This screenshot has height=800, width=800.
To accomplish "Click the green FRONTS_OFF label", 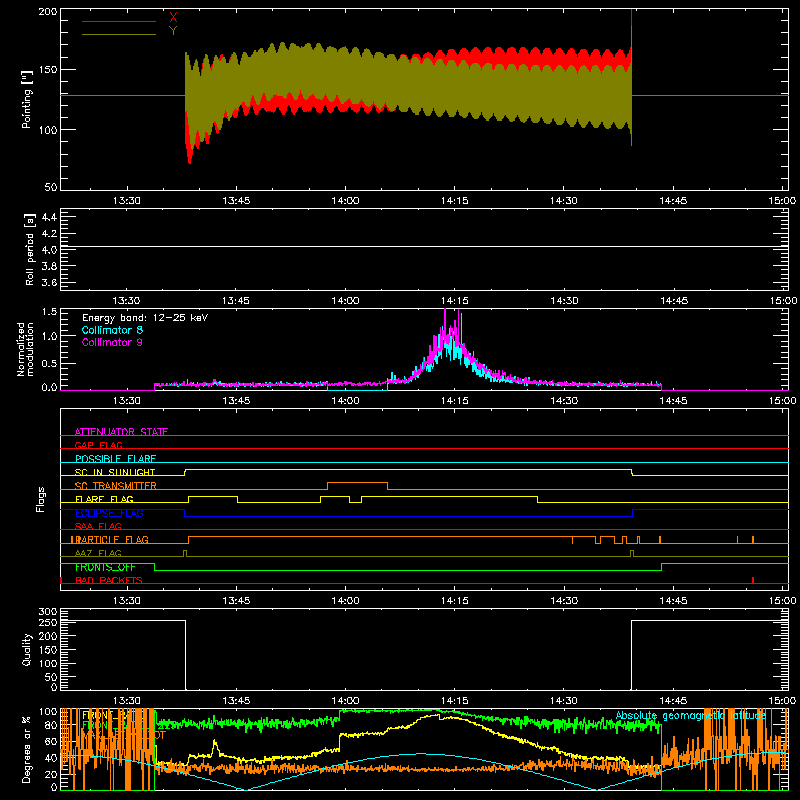I will (x=105, y=567).
